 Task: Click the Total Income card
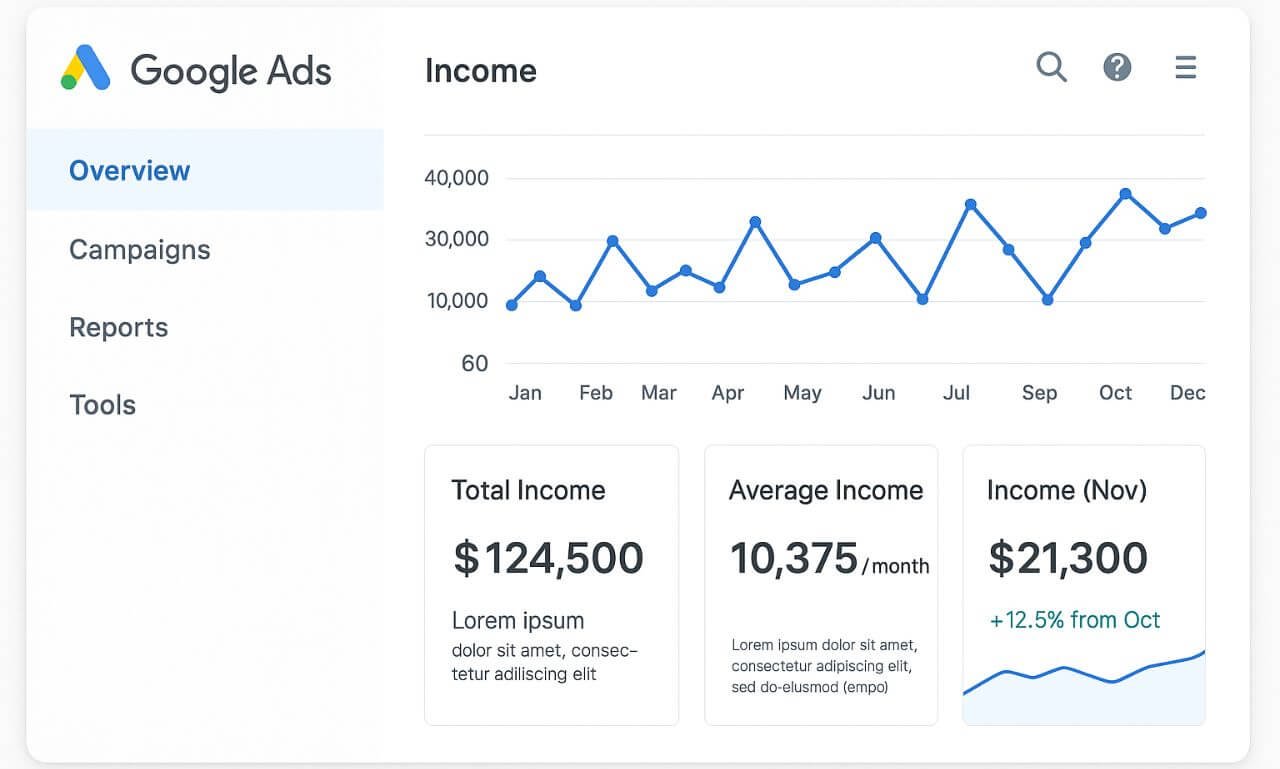tap(551, 585)
